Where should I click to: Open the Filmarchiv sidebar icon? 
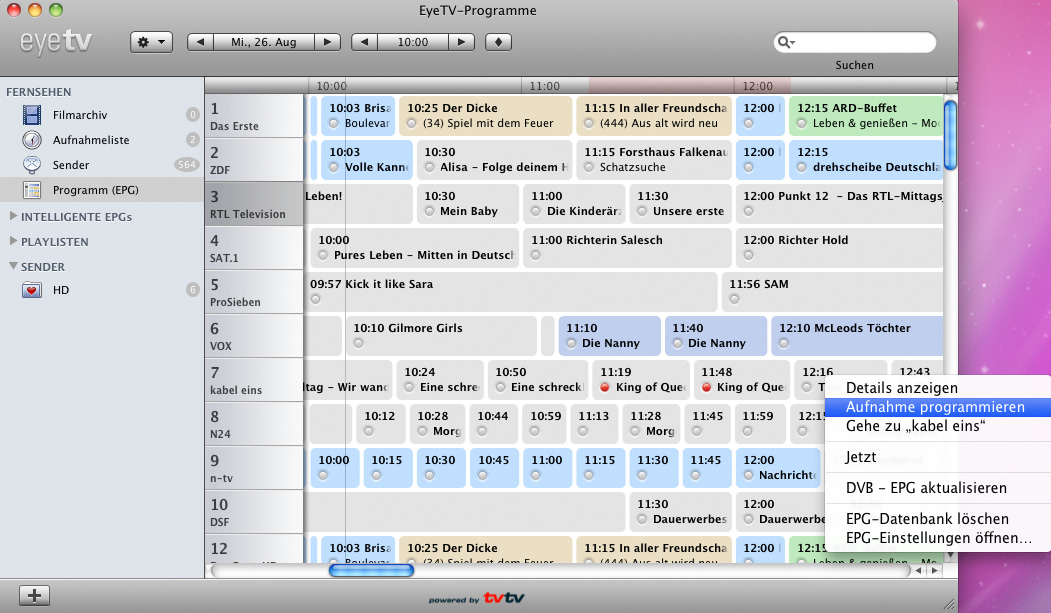32,115
